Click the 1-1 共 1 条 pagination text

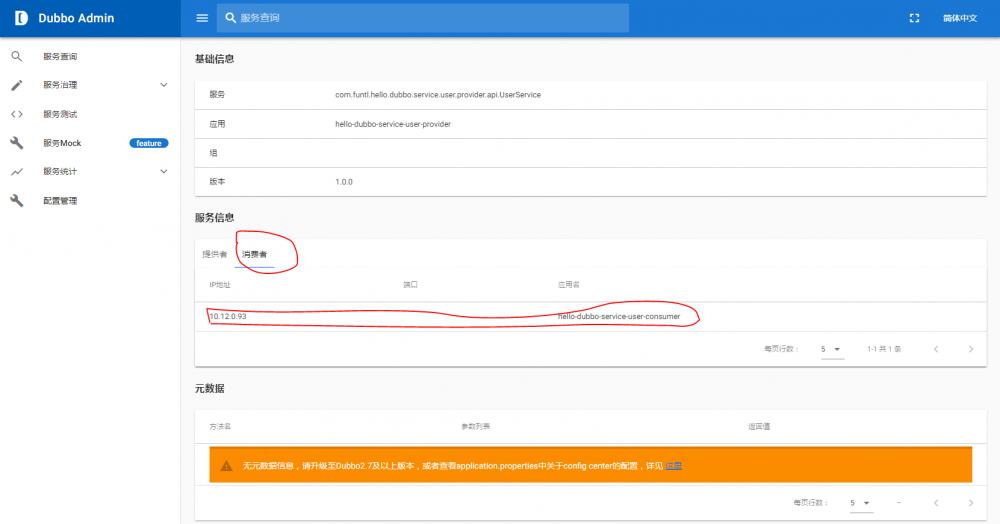(884, 349)
